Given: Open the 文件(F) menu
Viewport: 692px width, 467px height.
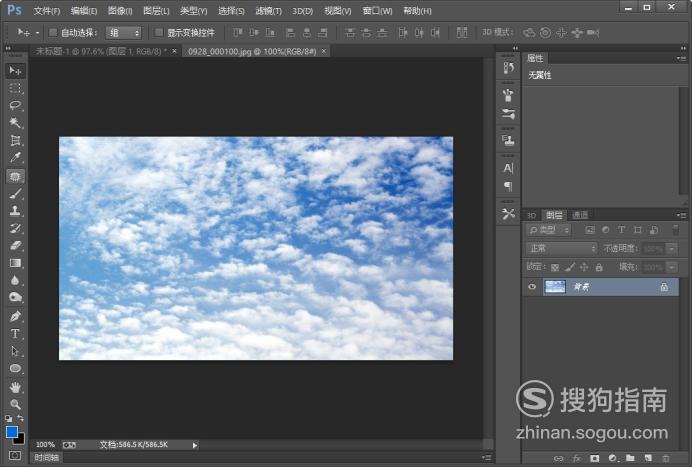Looking at the screenshot, I should [x=47, y=11].
